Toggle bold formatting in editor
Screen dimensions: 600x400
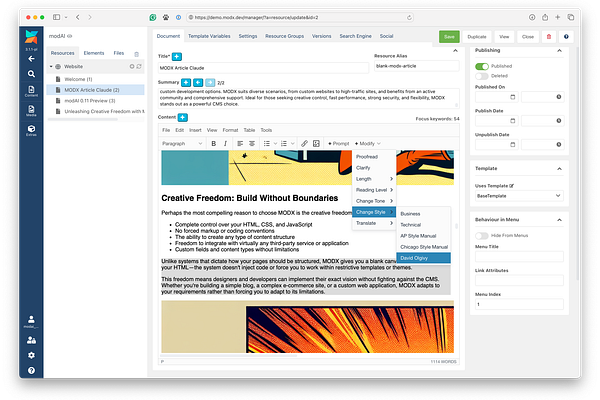pyautogui.click(x=214, y=144)
